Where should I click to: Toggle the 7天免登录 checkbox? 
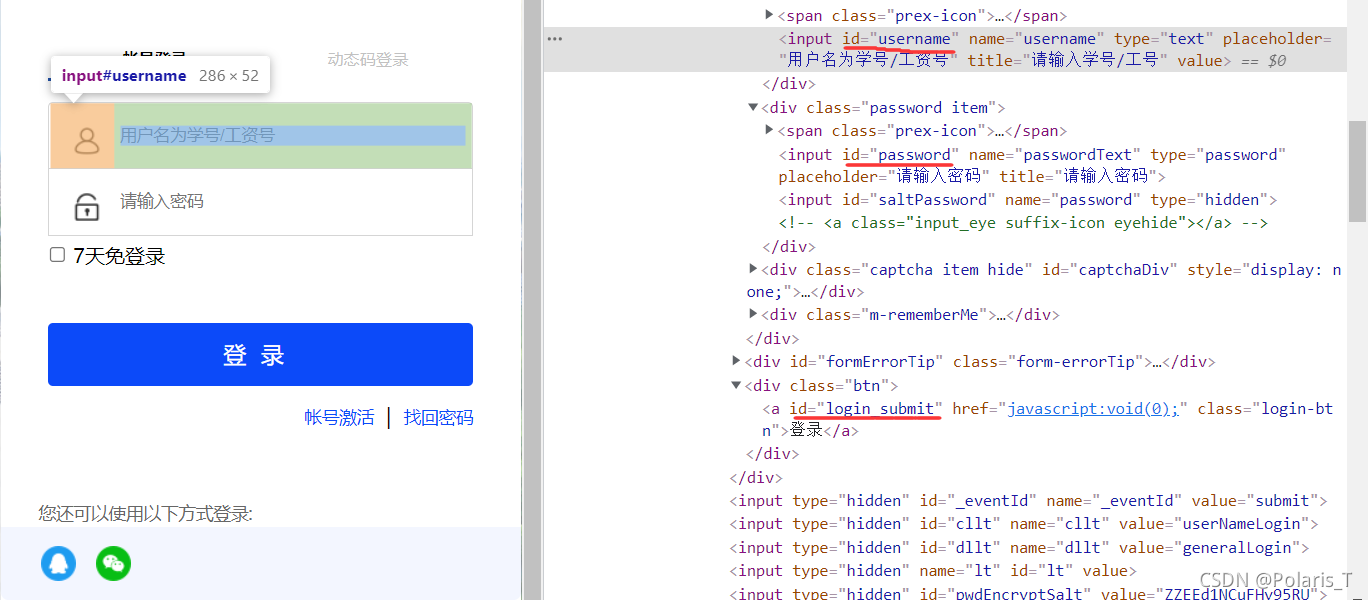point(58,255)
